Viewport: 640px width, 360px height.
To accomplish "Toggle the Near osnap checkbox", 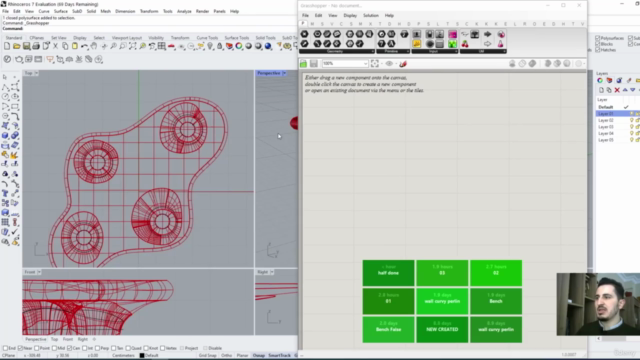I will 20,348.
